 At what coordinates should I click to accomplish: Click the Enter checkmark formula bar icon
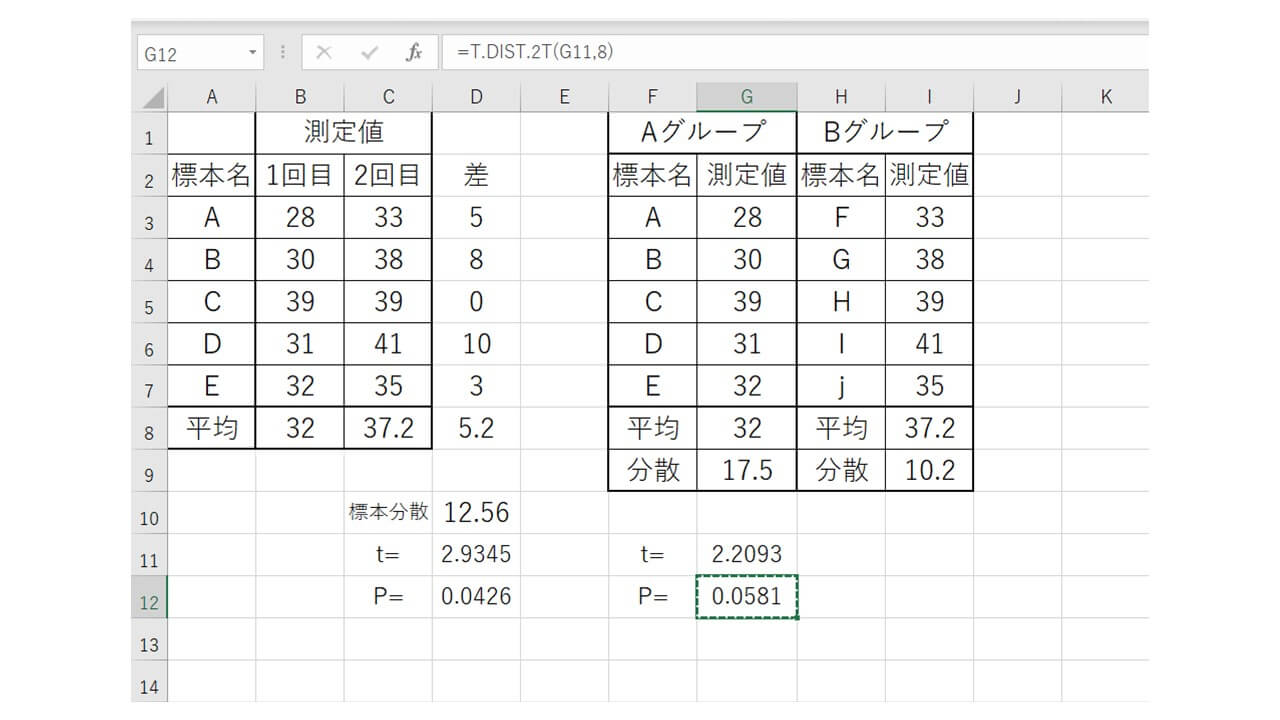369,53
